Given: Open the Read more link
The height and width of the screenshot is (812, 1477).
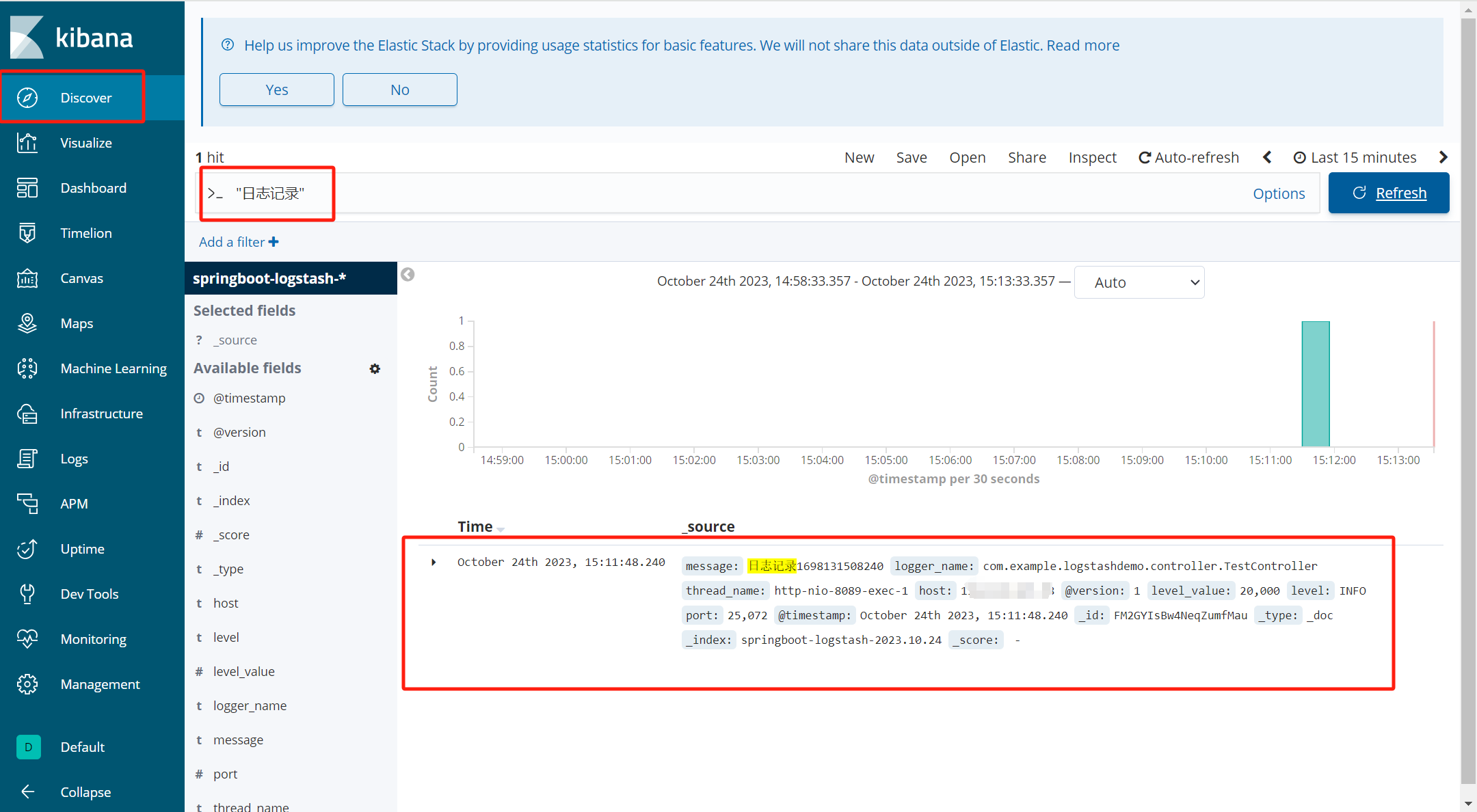Looking at the screenshot, I should [1083, 45].
